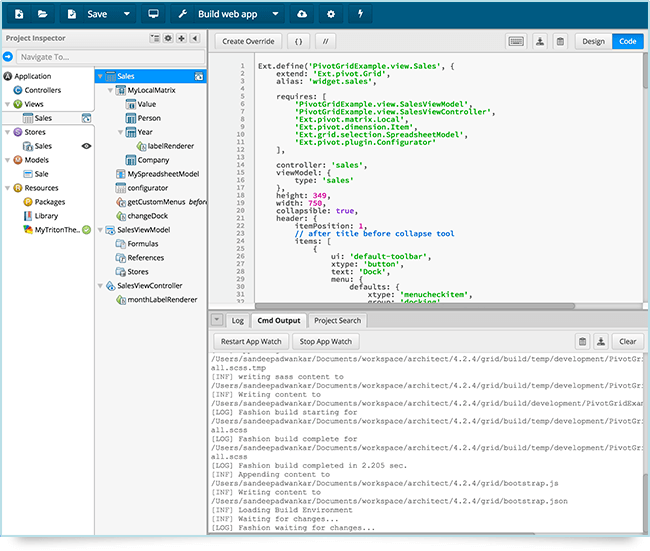Click the inspector list view icon
650x551 pixels.
tap(155, 38)
